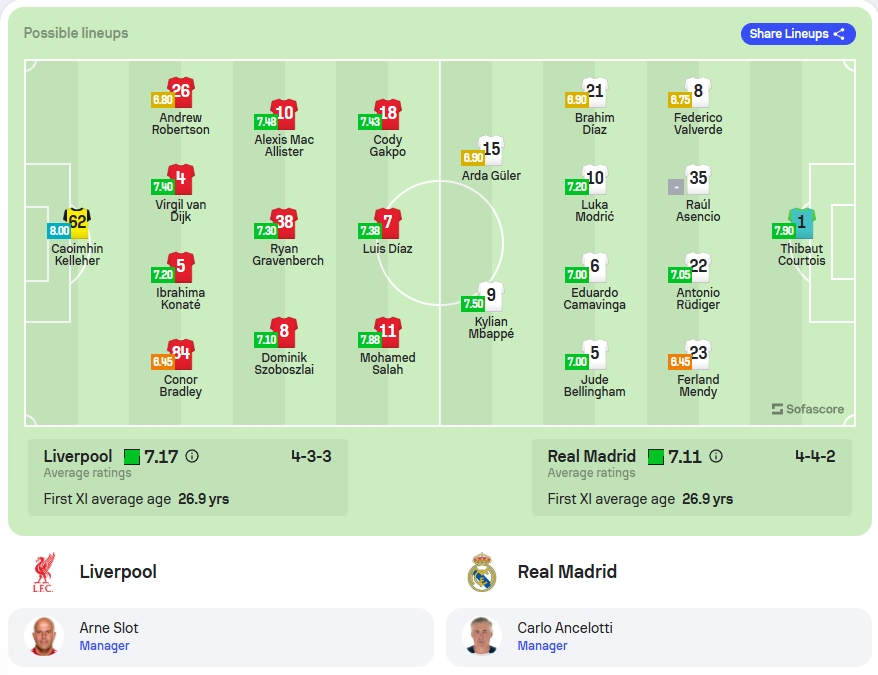Viewport: 878px width, 675px height.
Task: Click the Real Madrid club crest
Action: pyautogui.click(x=482, y=572)
